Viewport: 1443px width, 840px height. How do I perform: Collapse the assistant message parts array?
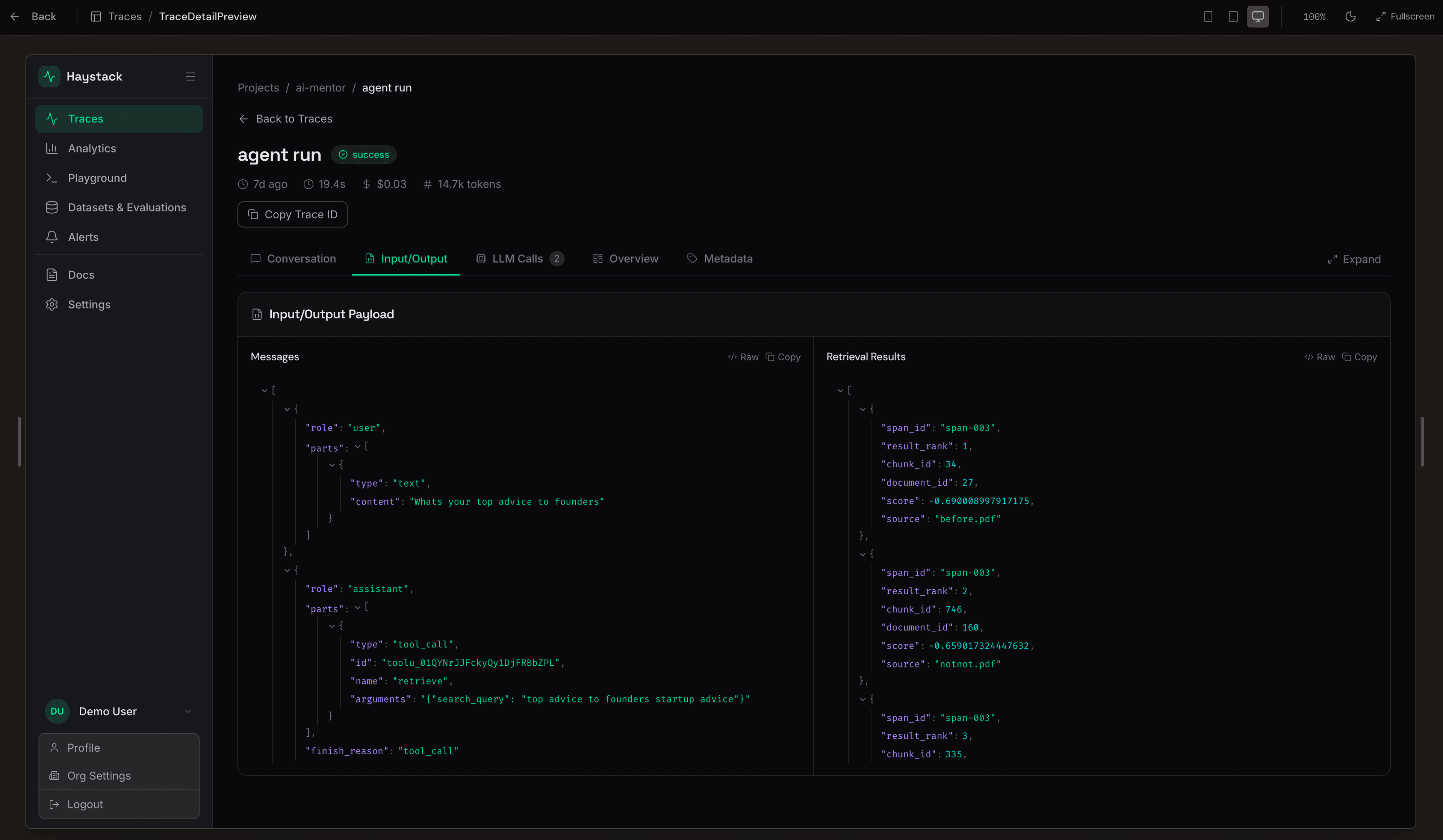pyautogui.click(x=357, y=607)
